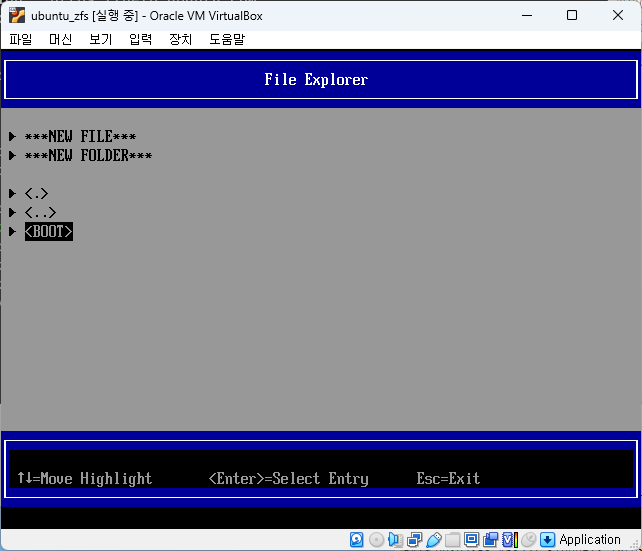Click the network adapter status icon

(414, 540)
